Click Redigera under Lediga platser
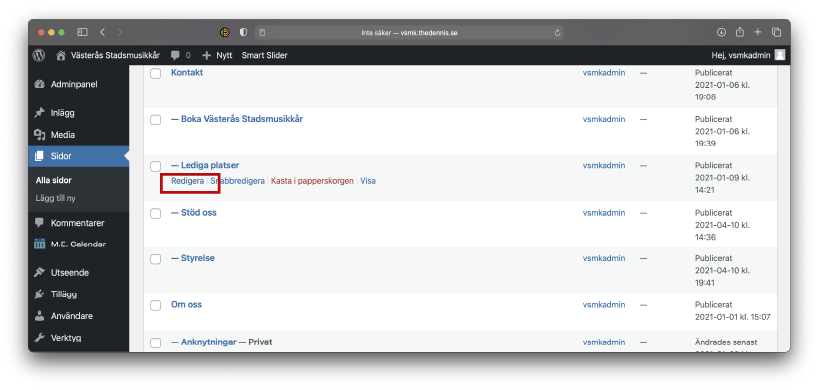819x390 pixels. point(188,181)
